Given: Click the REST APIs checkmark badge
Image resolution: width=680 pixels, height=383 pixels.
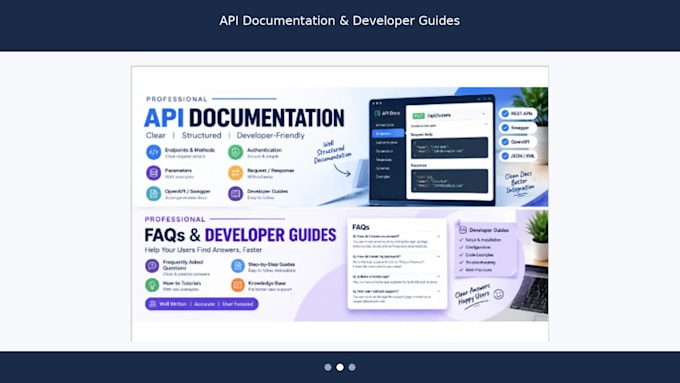Looking at the screenshot, I should pos(518,114).
